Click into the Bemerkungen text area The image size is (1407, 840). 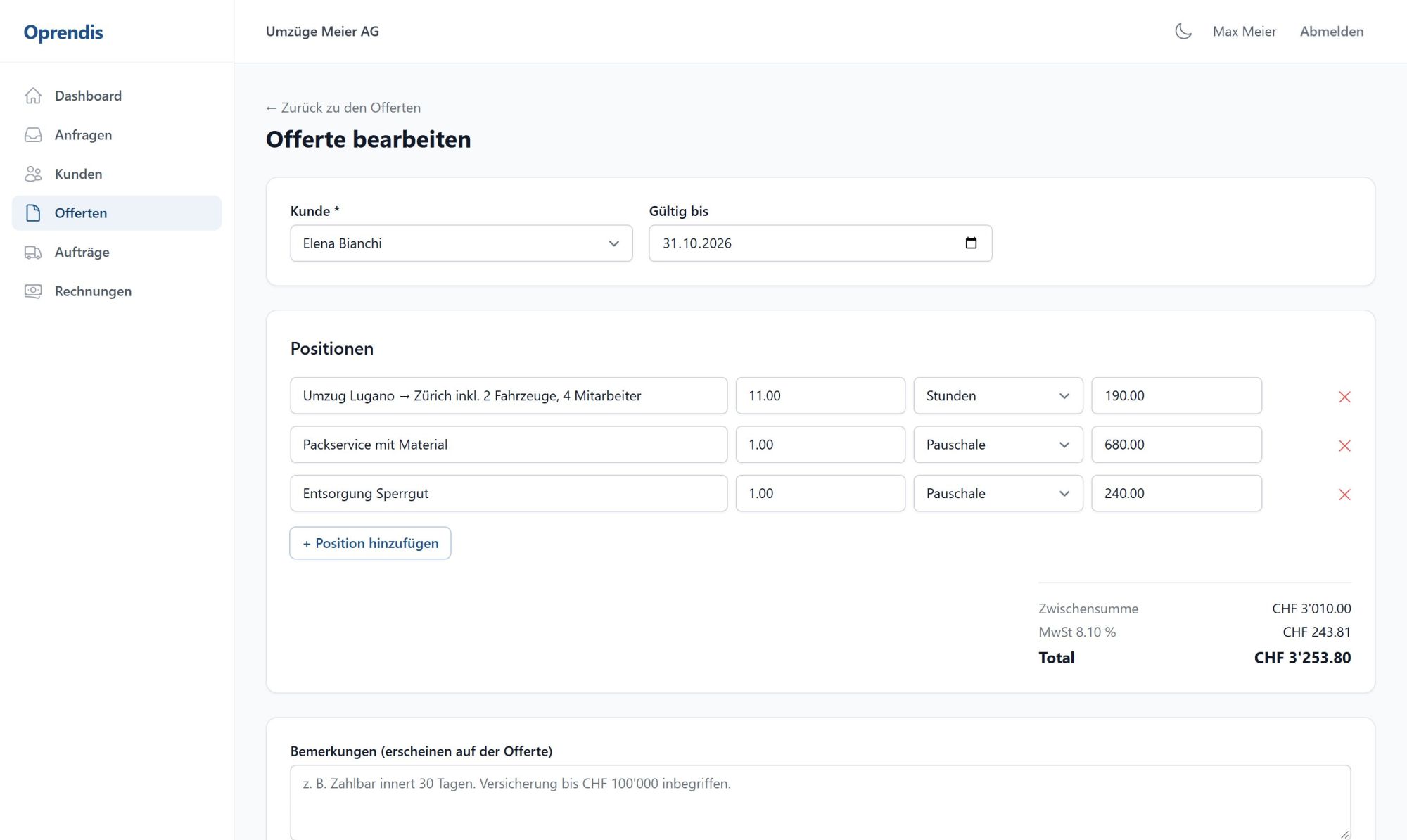(820, 802)
